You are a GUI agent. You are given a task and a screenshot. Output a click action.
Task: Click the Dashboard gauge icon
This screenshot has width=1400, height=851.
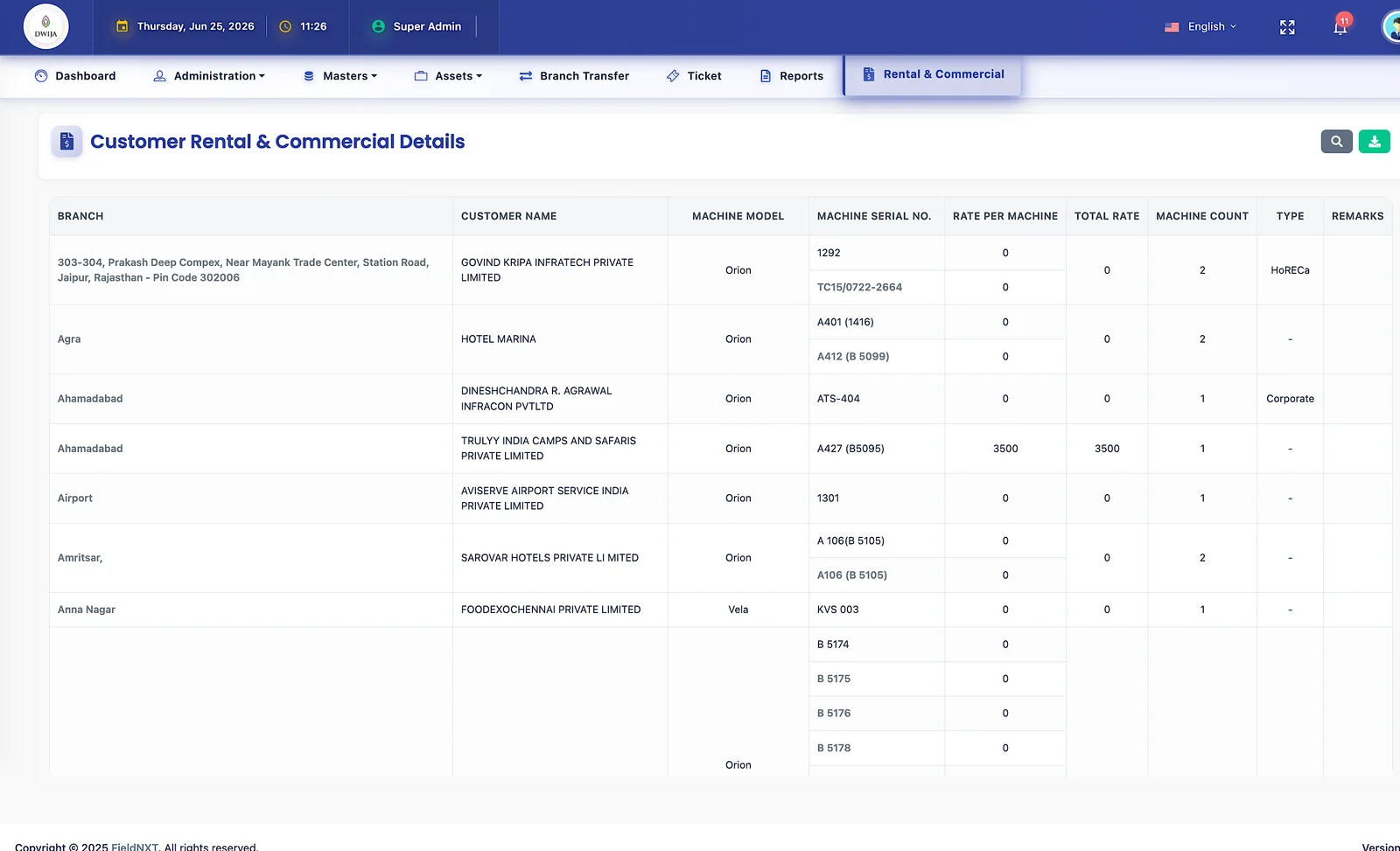click(41, 76)
